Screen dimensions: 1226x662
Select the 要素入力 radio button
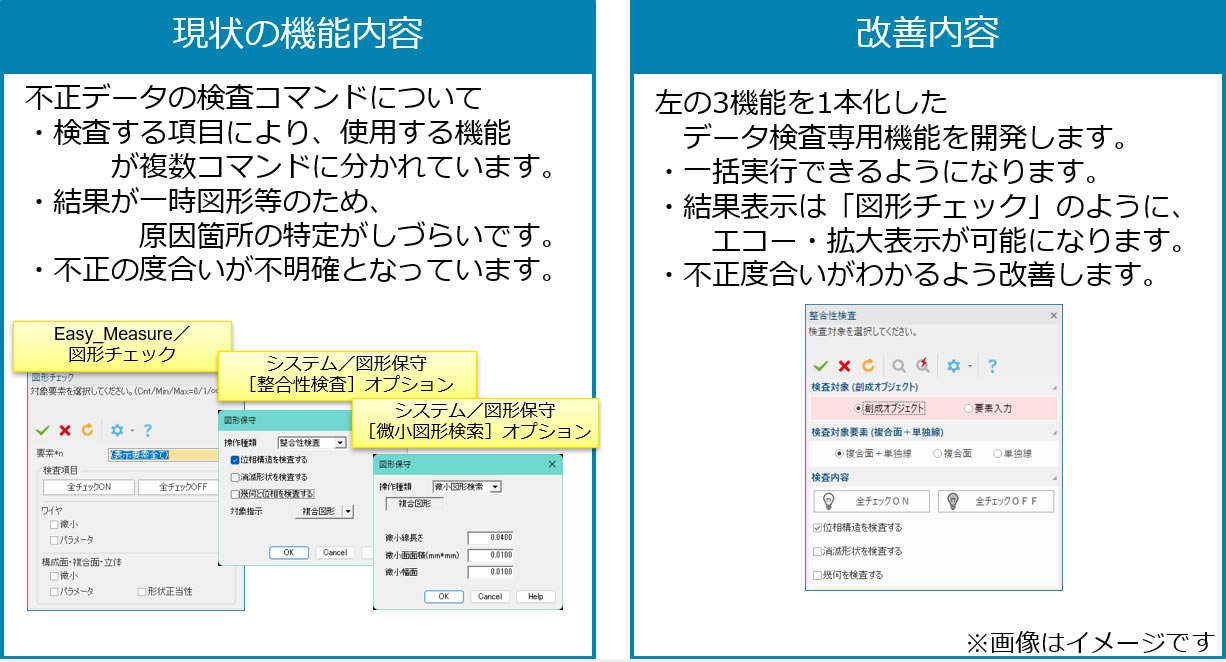[968, 408]
